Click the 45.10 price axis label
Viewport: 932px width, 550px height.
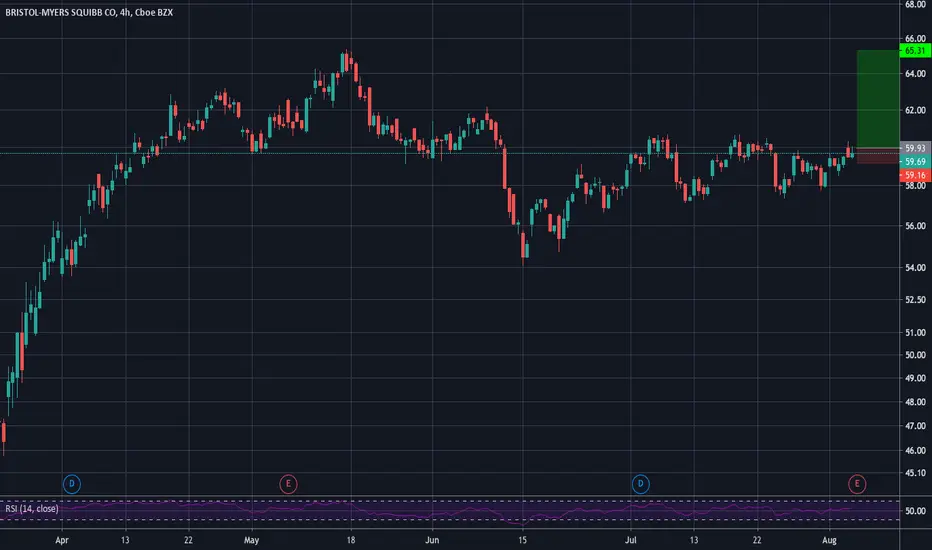915,473
